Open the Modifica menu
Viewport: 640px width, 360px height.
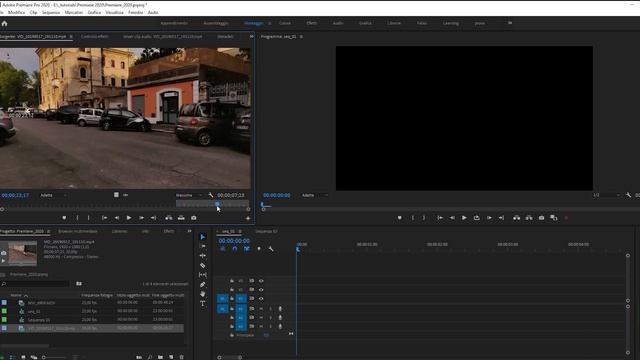(16, 13)
